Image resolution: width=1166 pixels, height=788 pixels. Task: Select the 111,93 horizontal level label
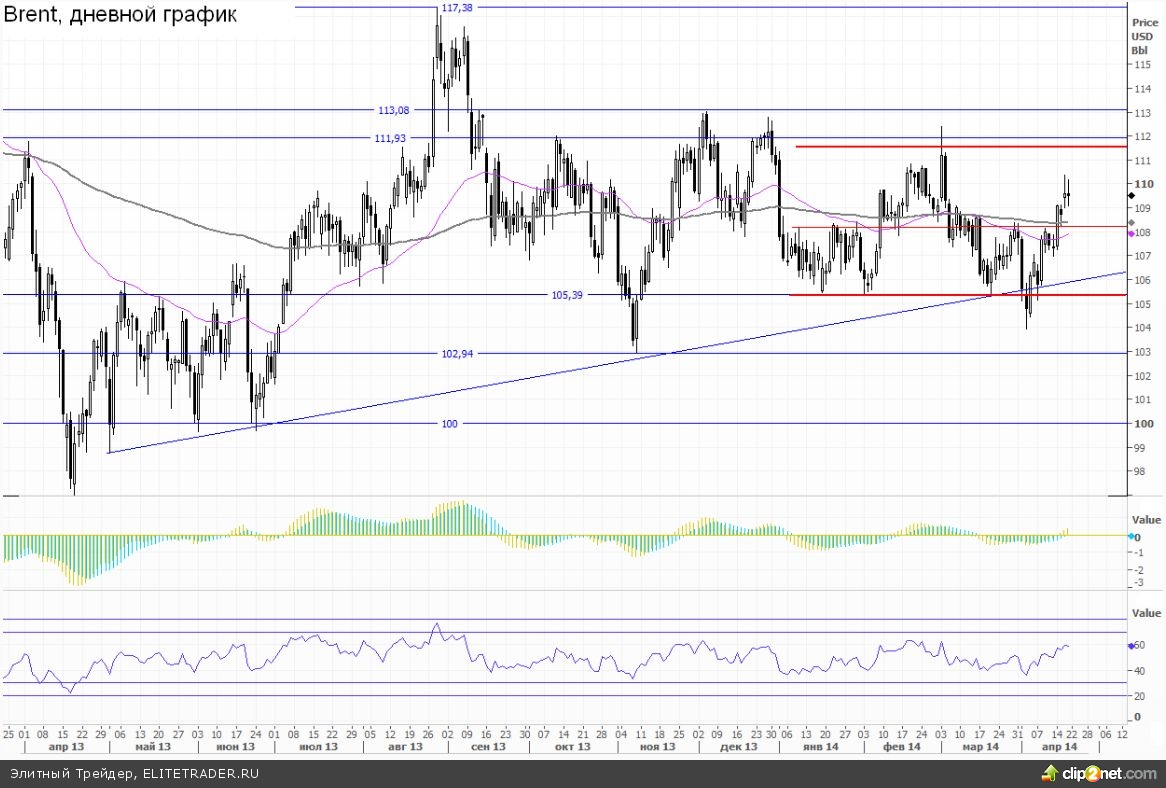pos(388,138)
